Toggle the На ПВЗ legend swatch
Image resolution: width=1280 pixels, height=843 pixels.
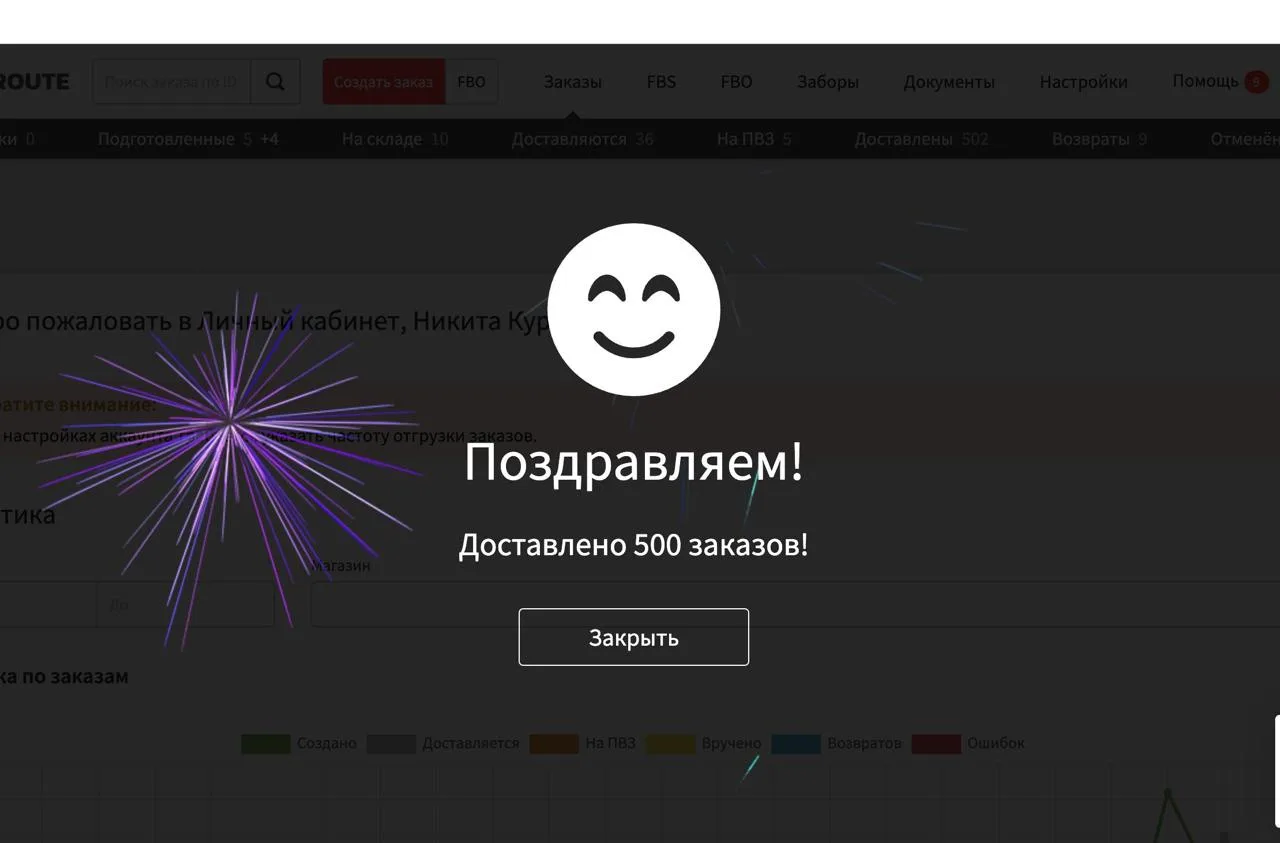[554, 744]
